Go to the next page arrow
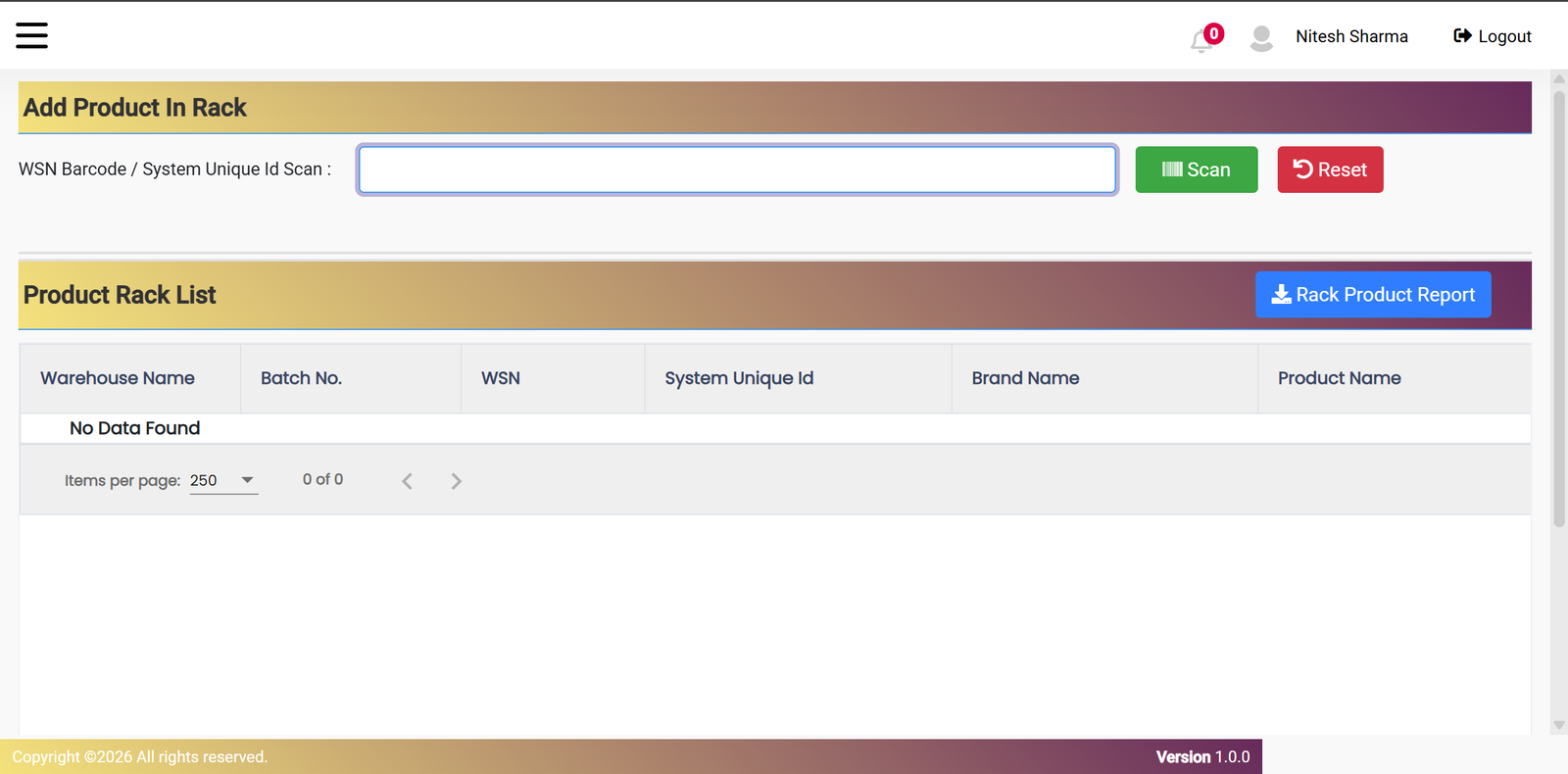Viewport: 1568px width, 774px height. pyautogui.click(x=456, y=481)
